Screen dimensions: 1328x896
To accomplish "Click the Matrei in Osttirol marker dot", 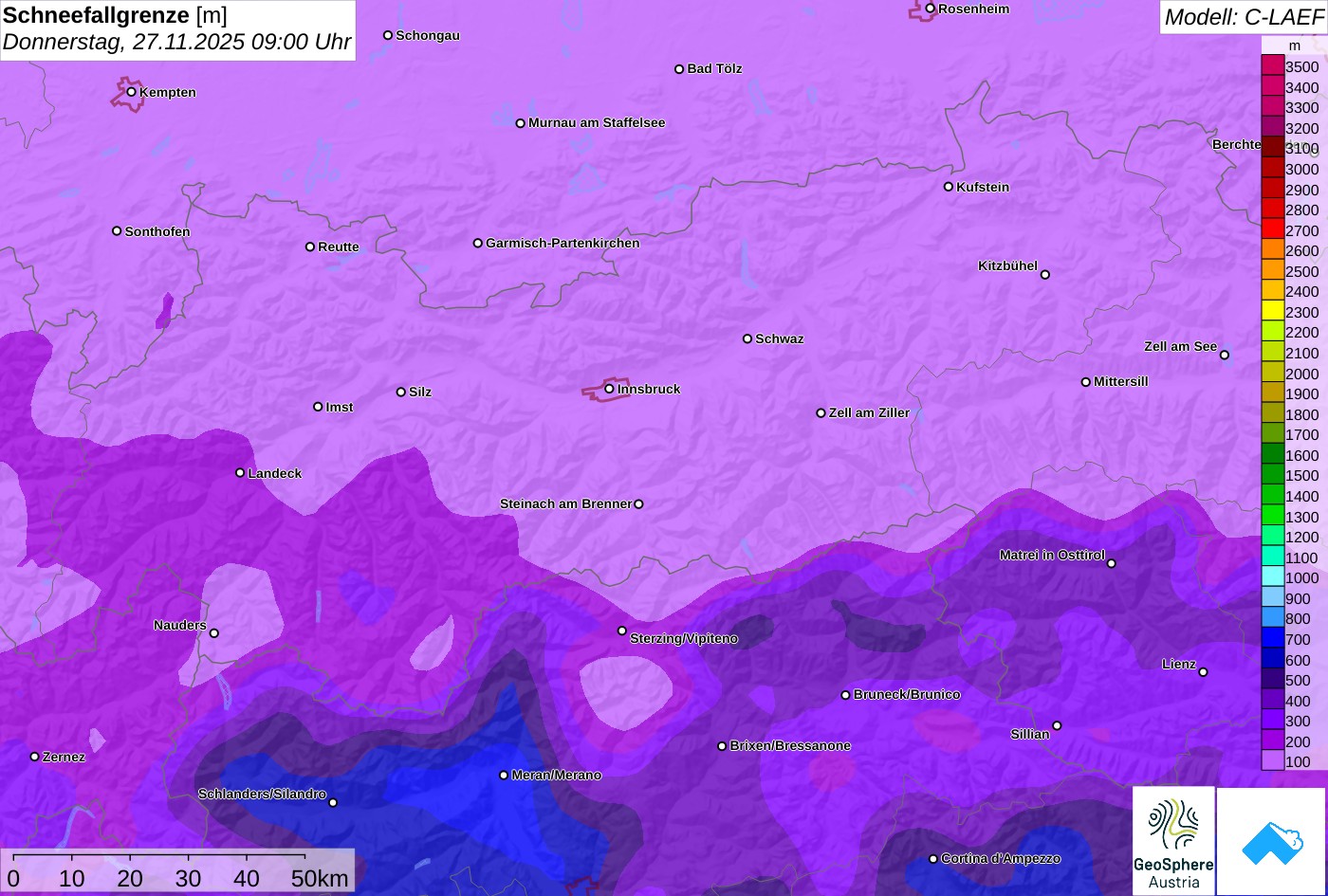I will click(x=1112, y=563).
